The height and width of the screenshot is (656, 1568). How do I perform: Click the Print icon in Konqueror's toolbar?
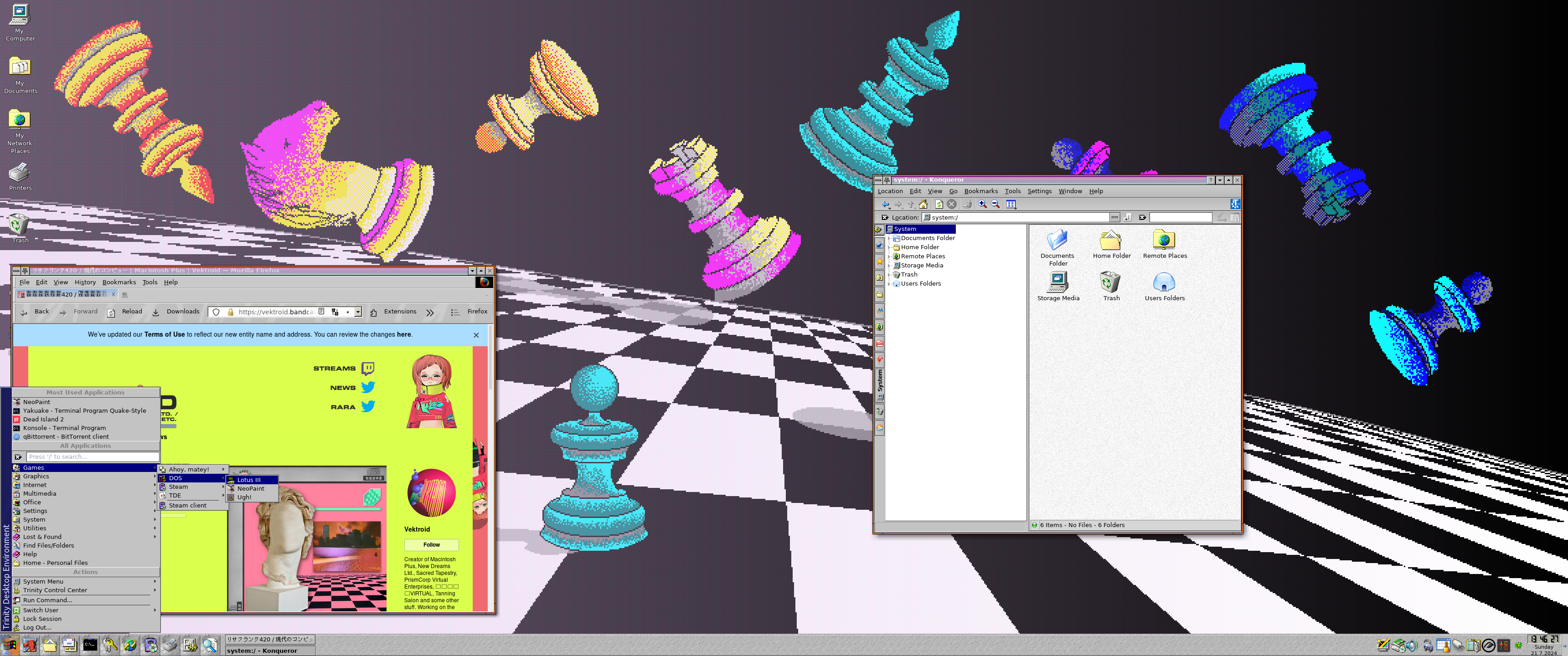(x=967, y=205)
